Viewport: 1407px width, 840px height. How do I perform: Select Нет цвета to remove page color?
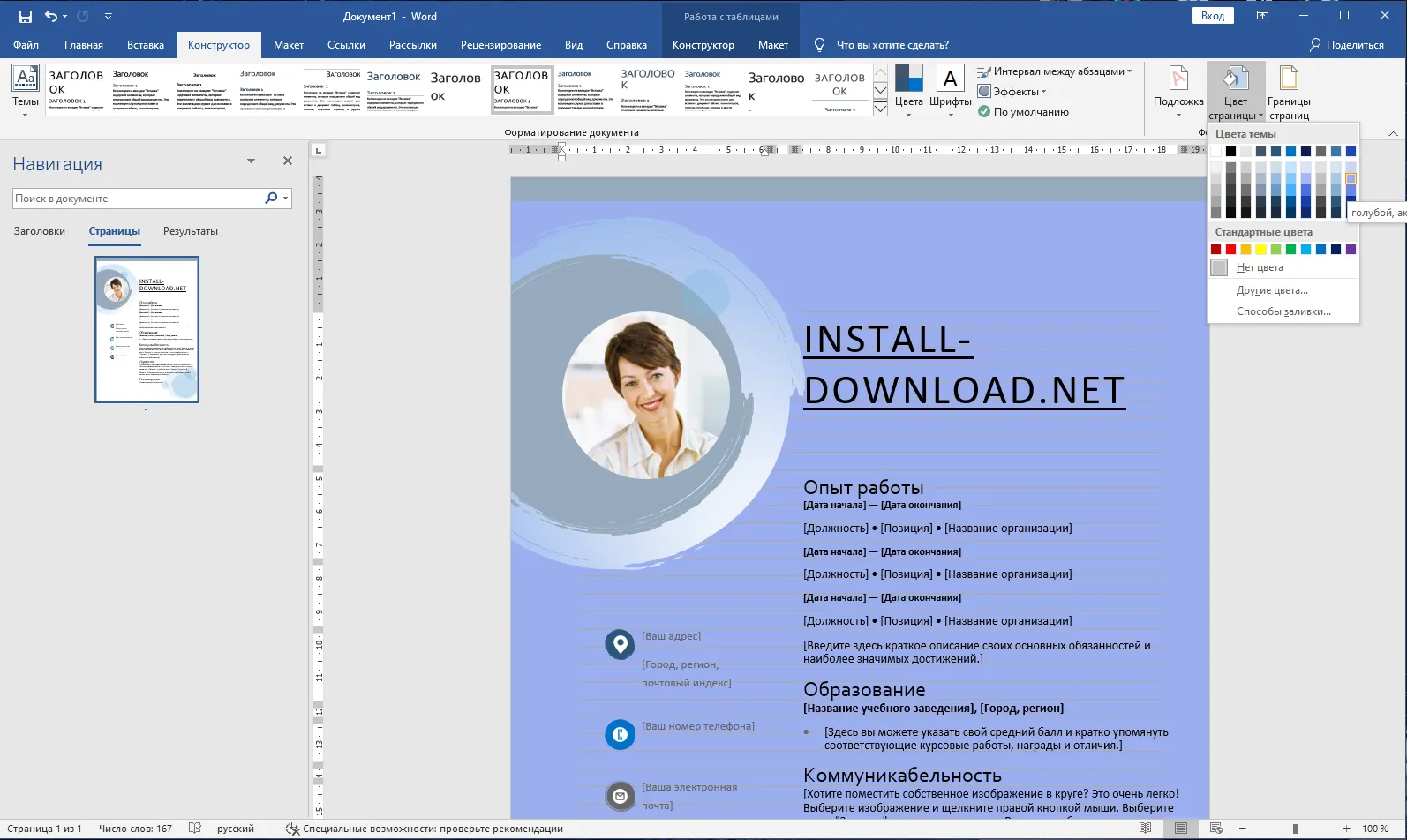tap(1259, 267)
